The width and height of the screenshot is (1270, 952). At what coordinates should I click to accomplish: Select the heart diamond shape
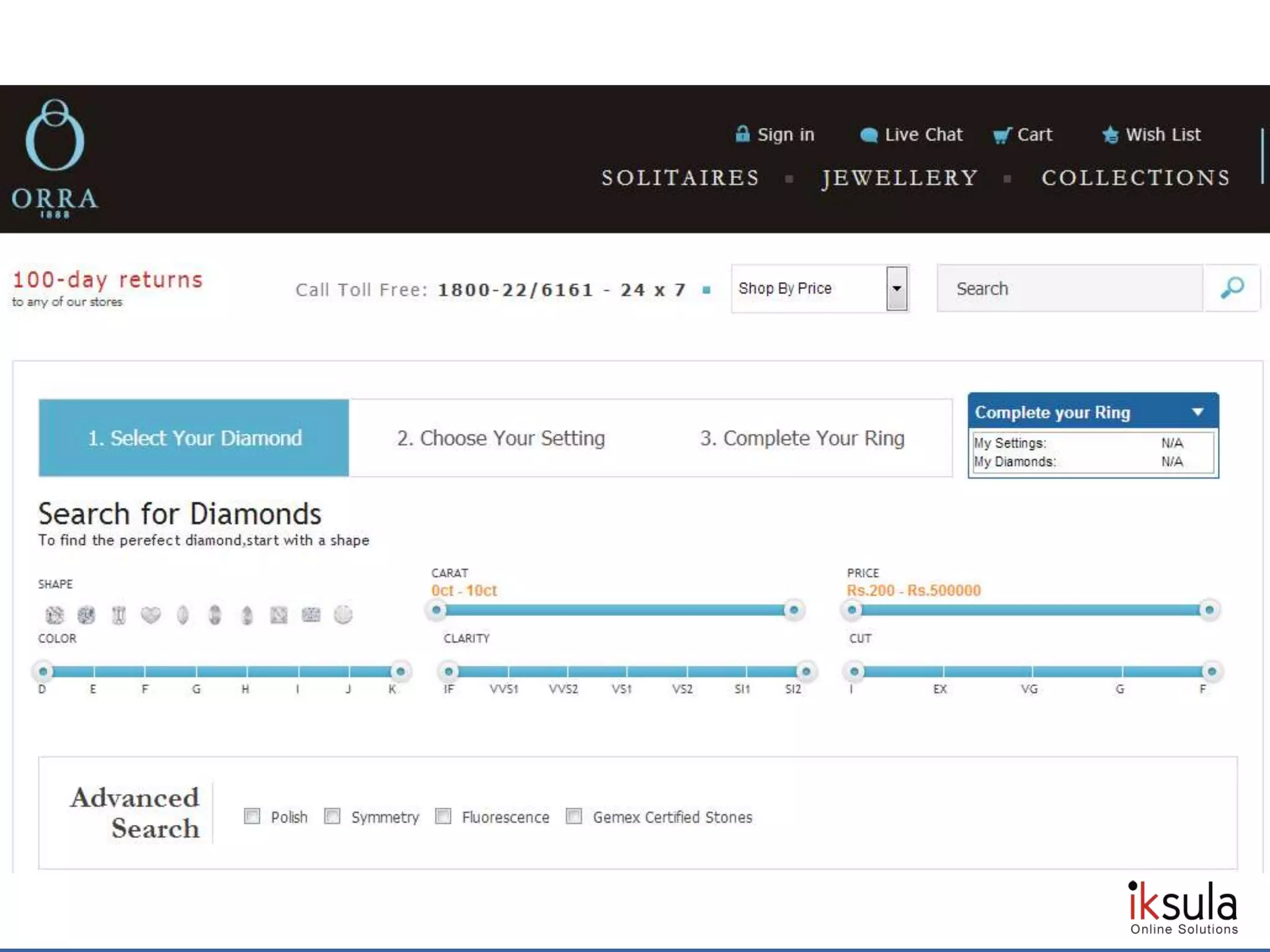[x=151, y=615]
